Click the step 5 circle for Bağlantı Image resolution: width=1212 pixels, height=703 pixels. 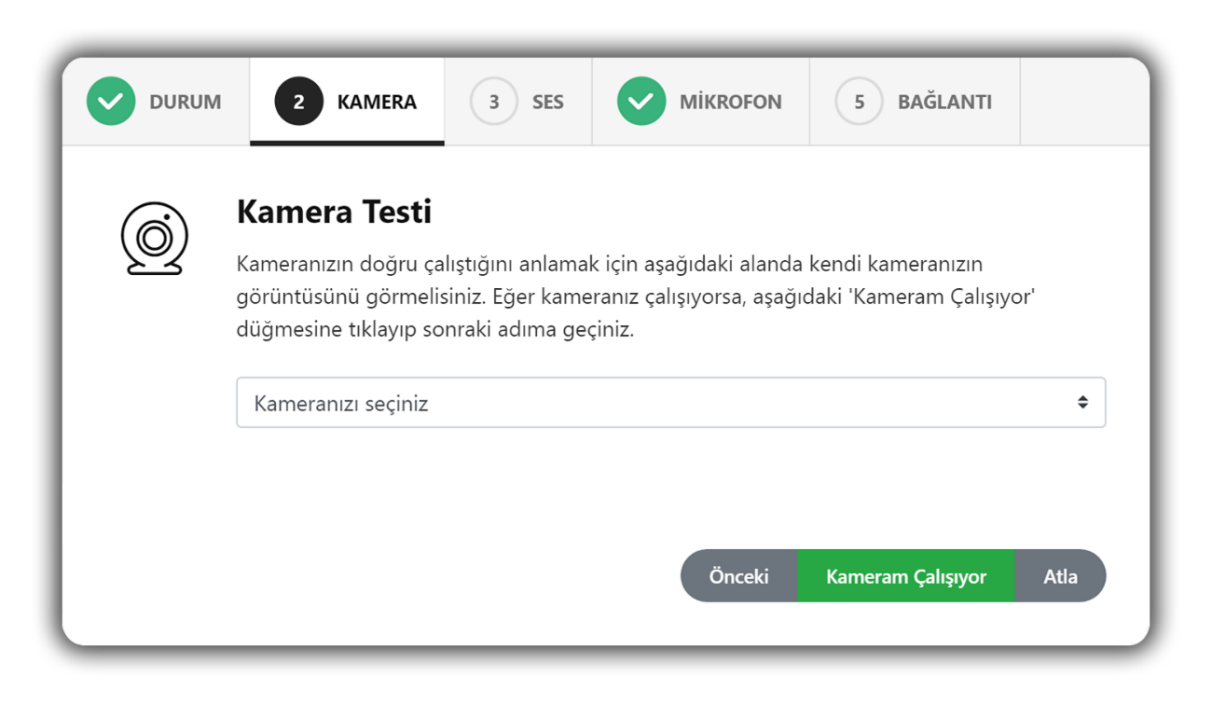859,101
